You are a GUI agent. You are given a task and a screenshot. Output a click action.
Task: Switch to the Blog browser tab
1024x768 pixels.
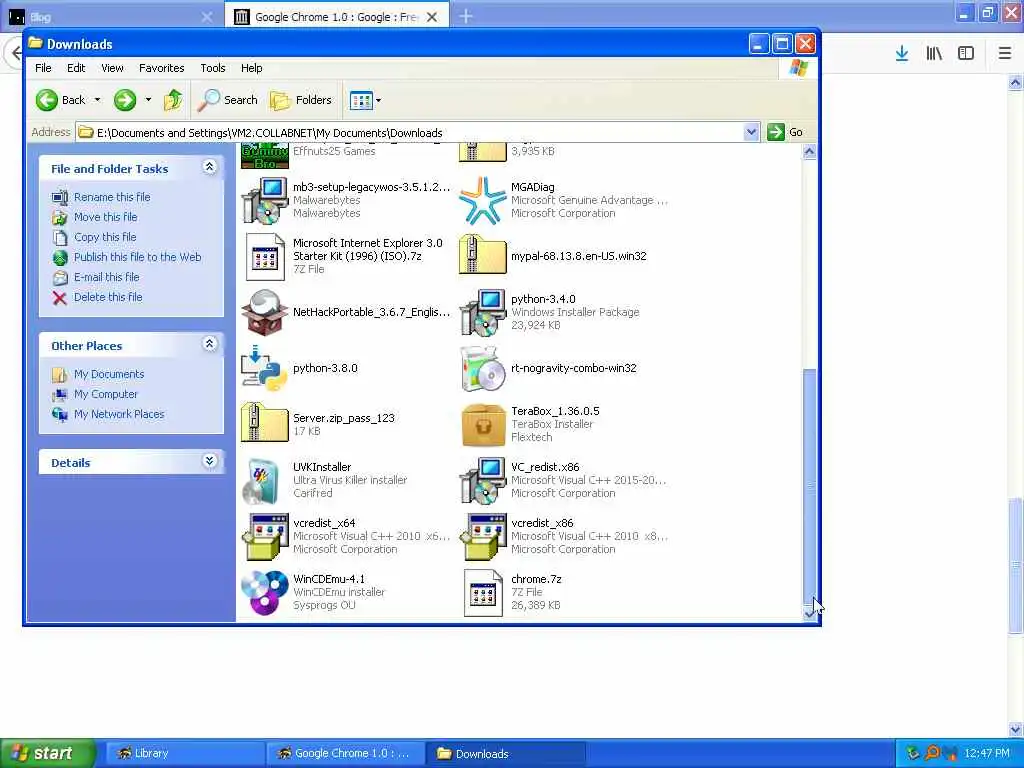pos(113,17)
